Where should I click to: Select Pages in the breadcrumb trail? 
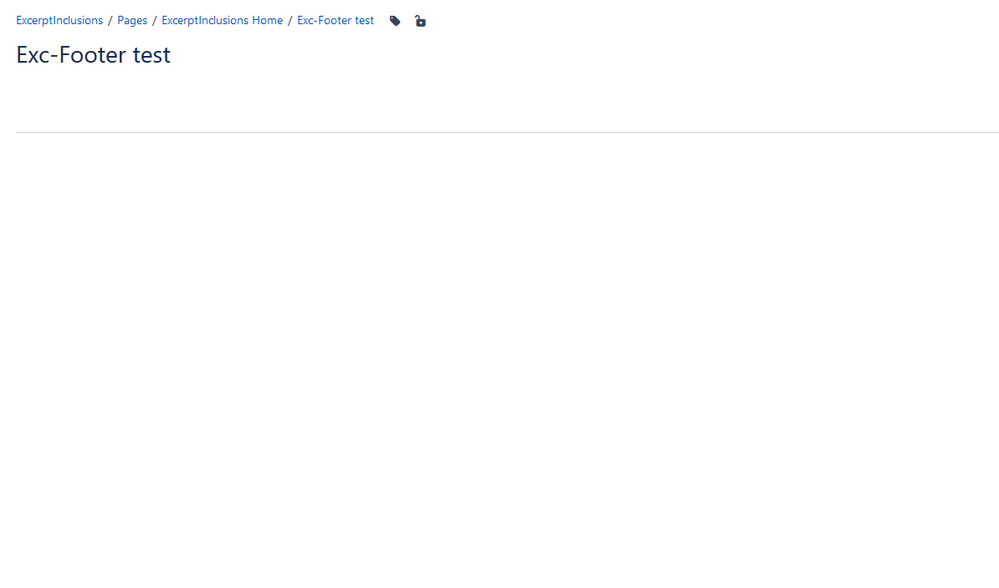131,20
